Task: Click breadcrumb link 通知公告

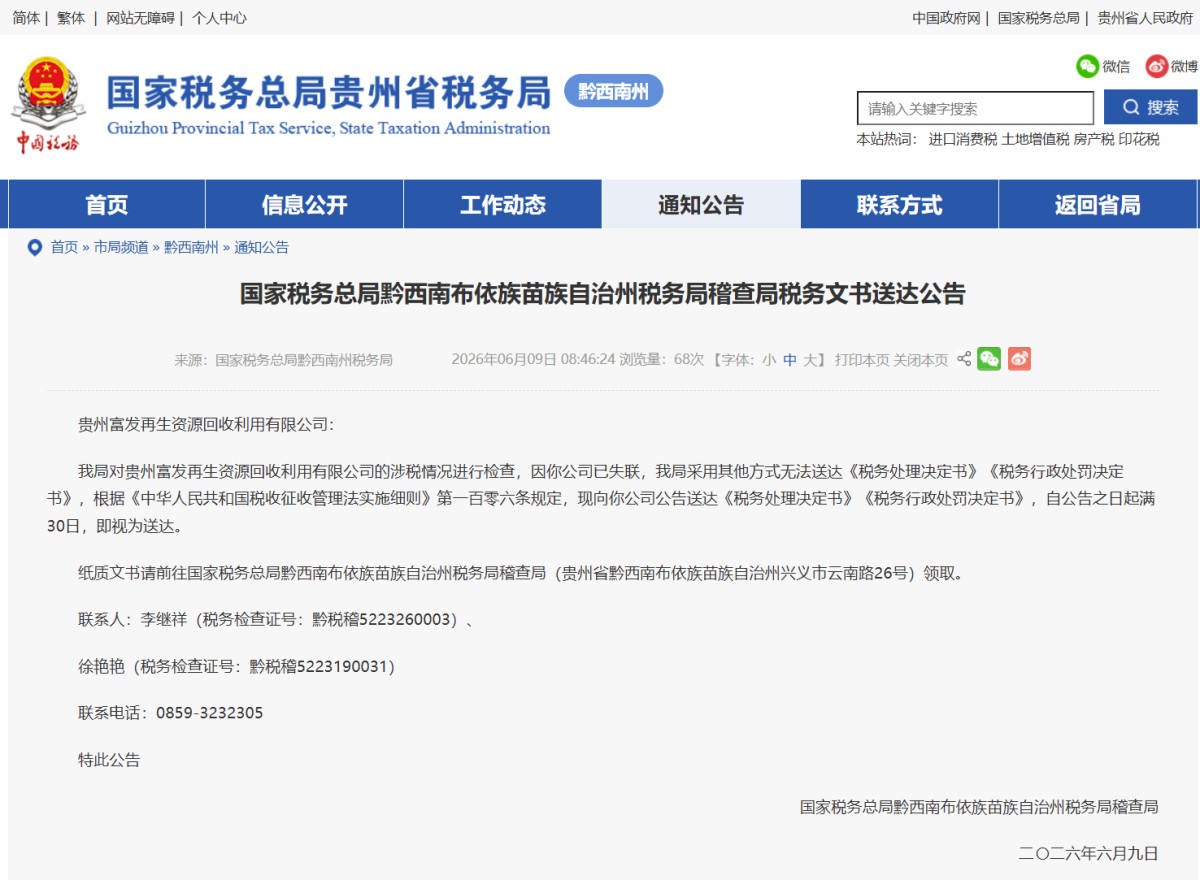Action: pyautogui.click(x=261, y=247)
